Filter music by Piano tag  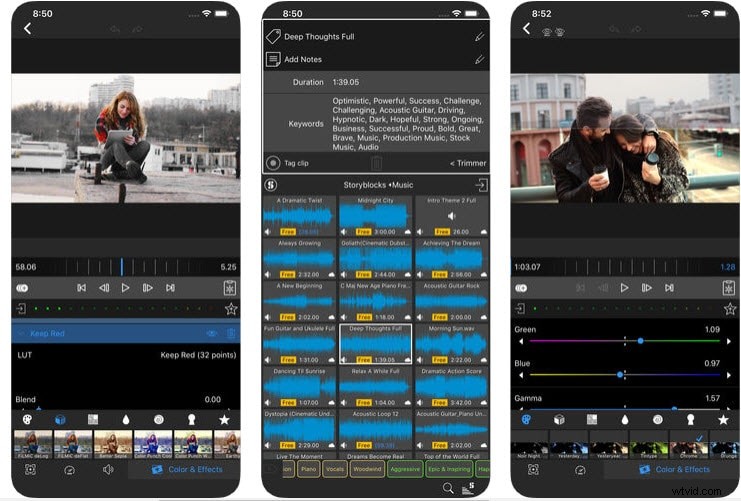(x=309, y=469)
